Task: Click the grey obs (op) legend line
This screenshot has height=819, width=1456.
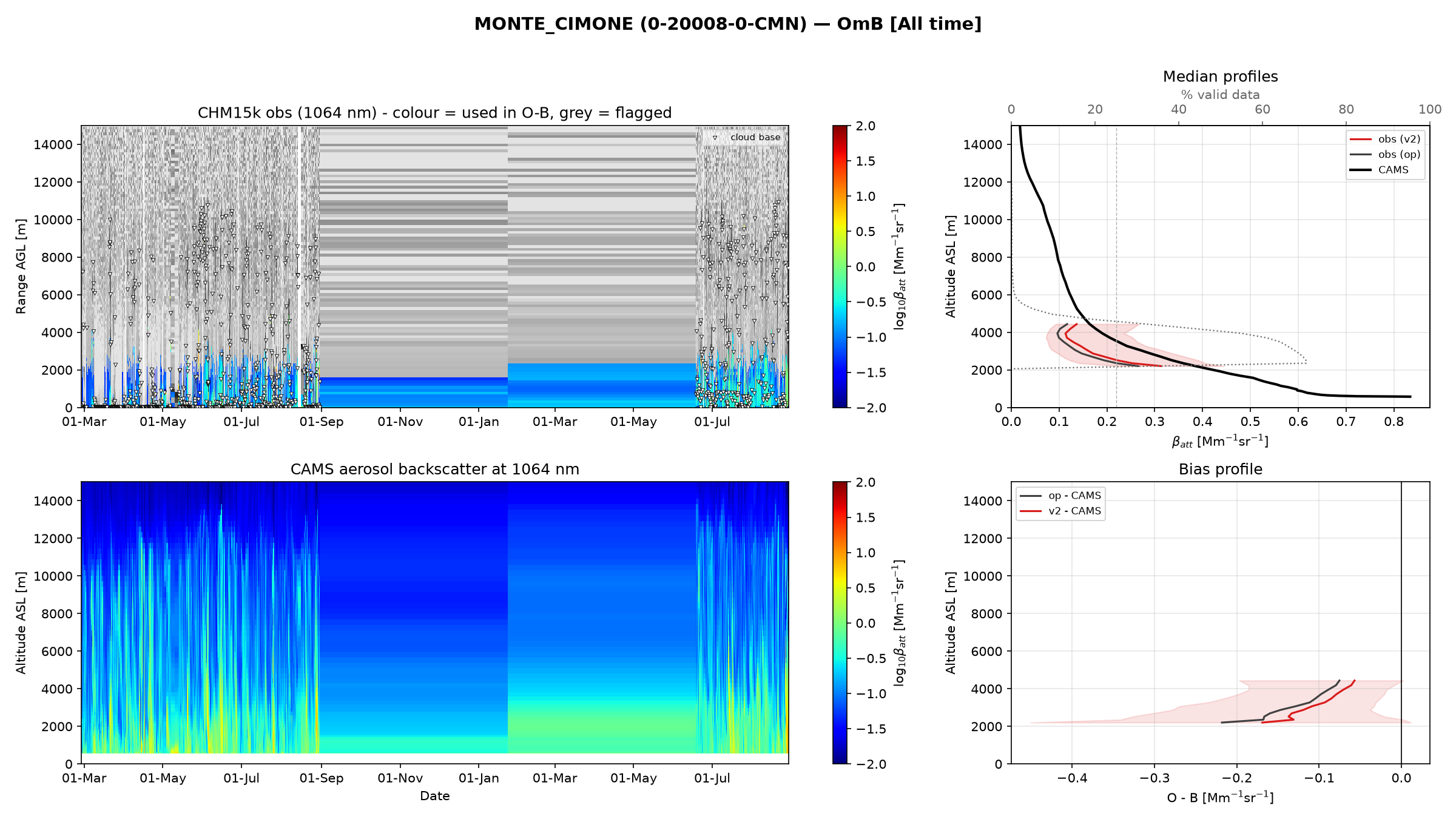Action: (1361, 154)
